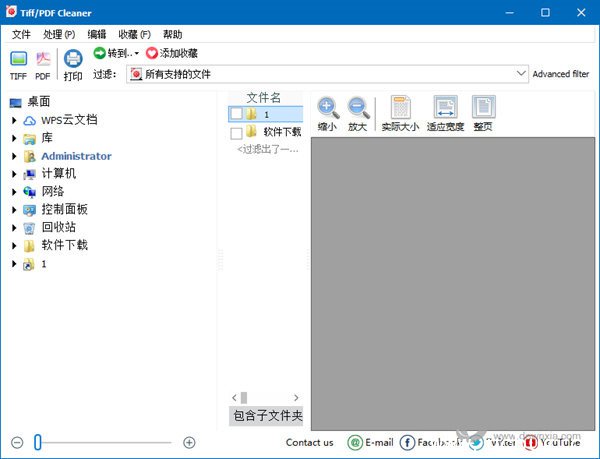
Task: Click the zoom out (缩小) magnifier icon
Action: 327,108
